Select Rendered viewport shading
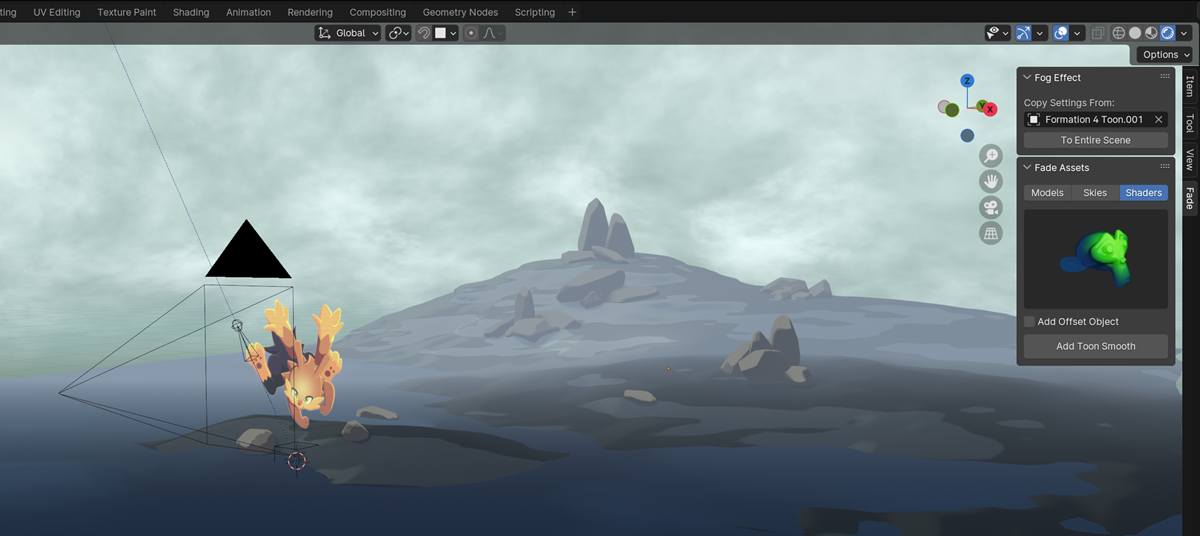The image size is (1200, 536). [1167, 33]
